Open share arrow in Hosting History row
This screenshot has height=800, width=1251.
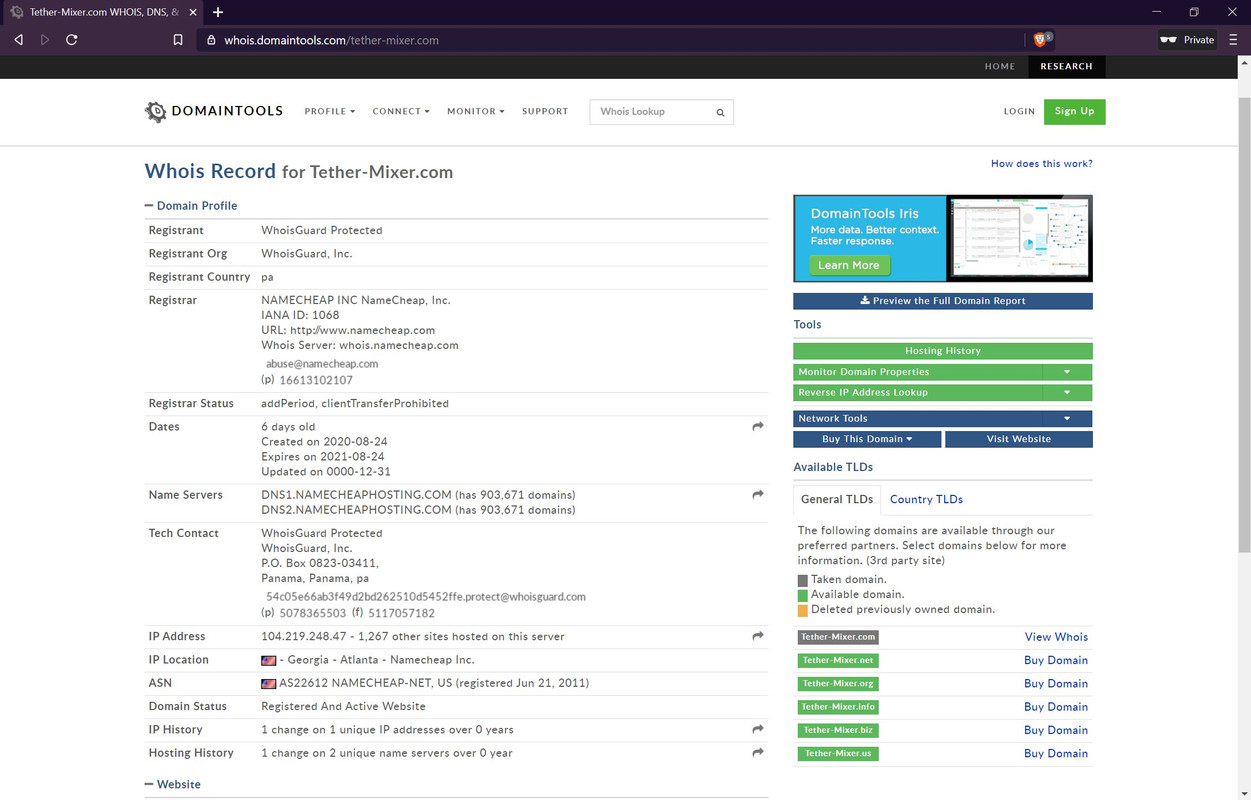pyautogui.click(x=758, y=752)
